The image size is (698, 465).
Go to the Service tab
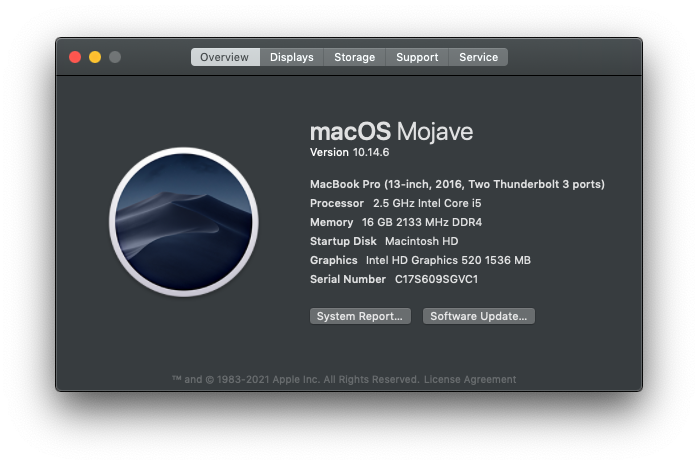(479, 57)
